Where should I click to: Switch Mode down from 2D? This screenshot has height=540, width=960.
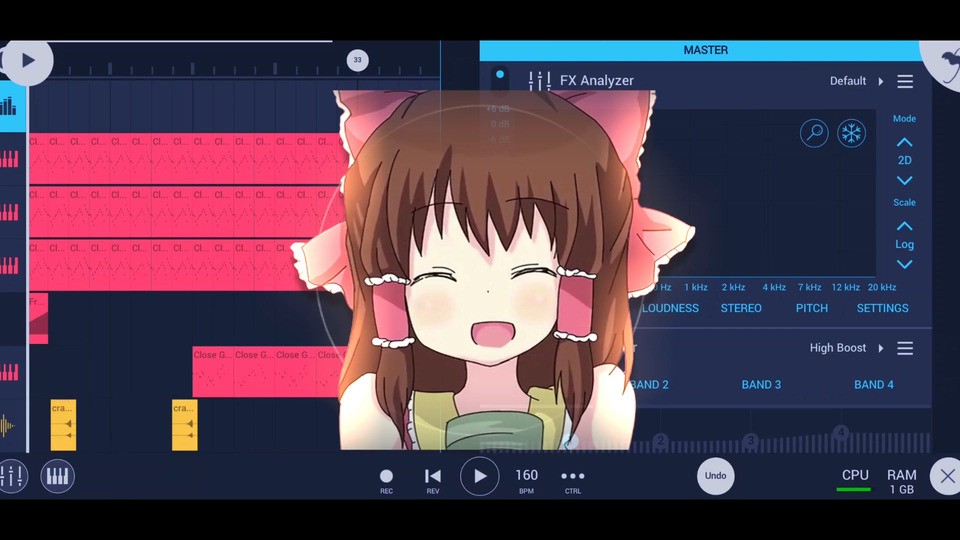(904, 181)
